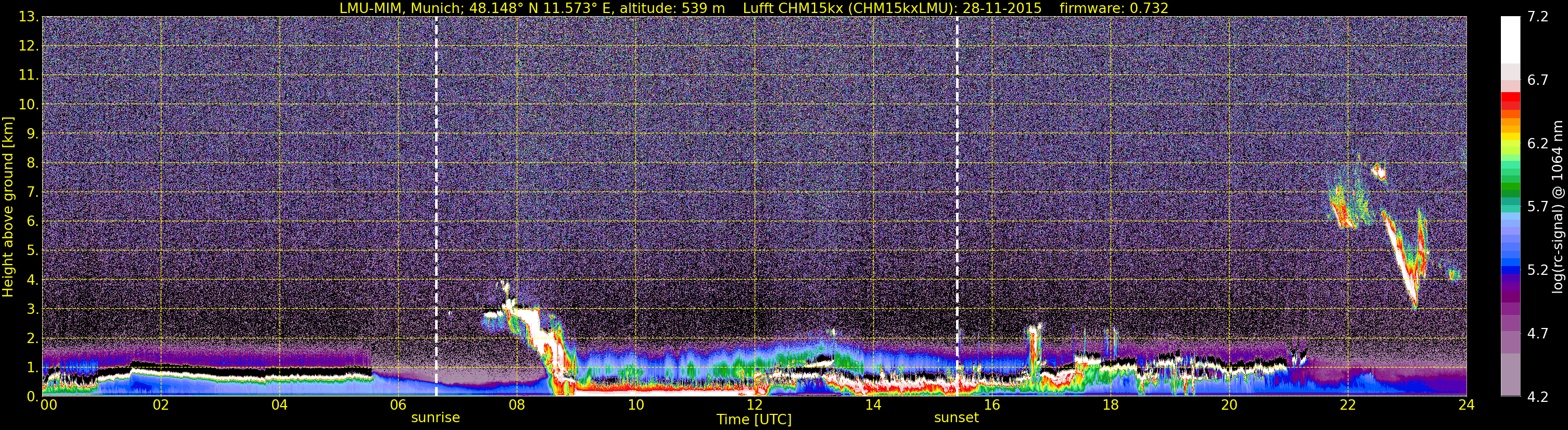Click the height tick label '7.'
This screenshot has height=430, width=1568.
pos(33,192)
